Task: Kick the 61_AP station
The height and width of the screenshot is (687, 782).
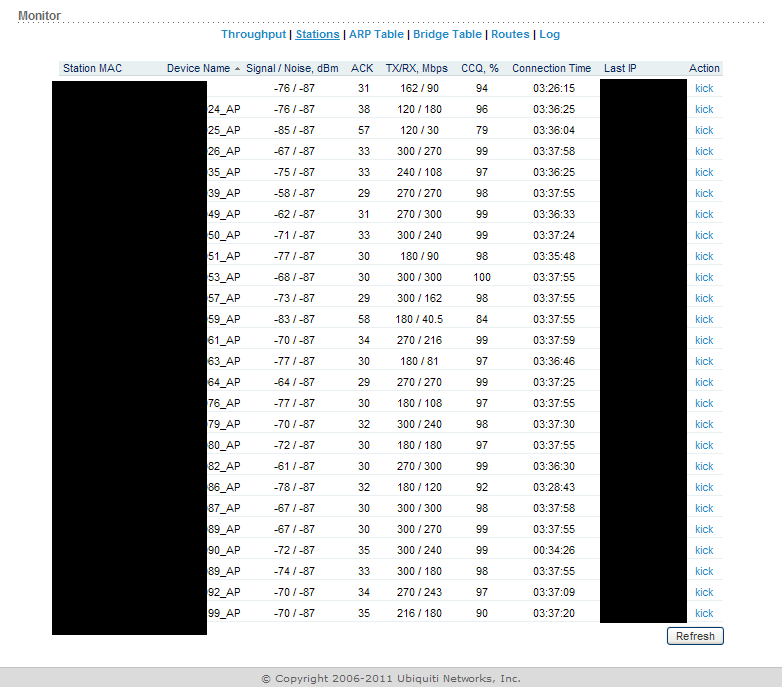Action: (x=704, y=340)
